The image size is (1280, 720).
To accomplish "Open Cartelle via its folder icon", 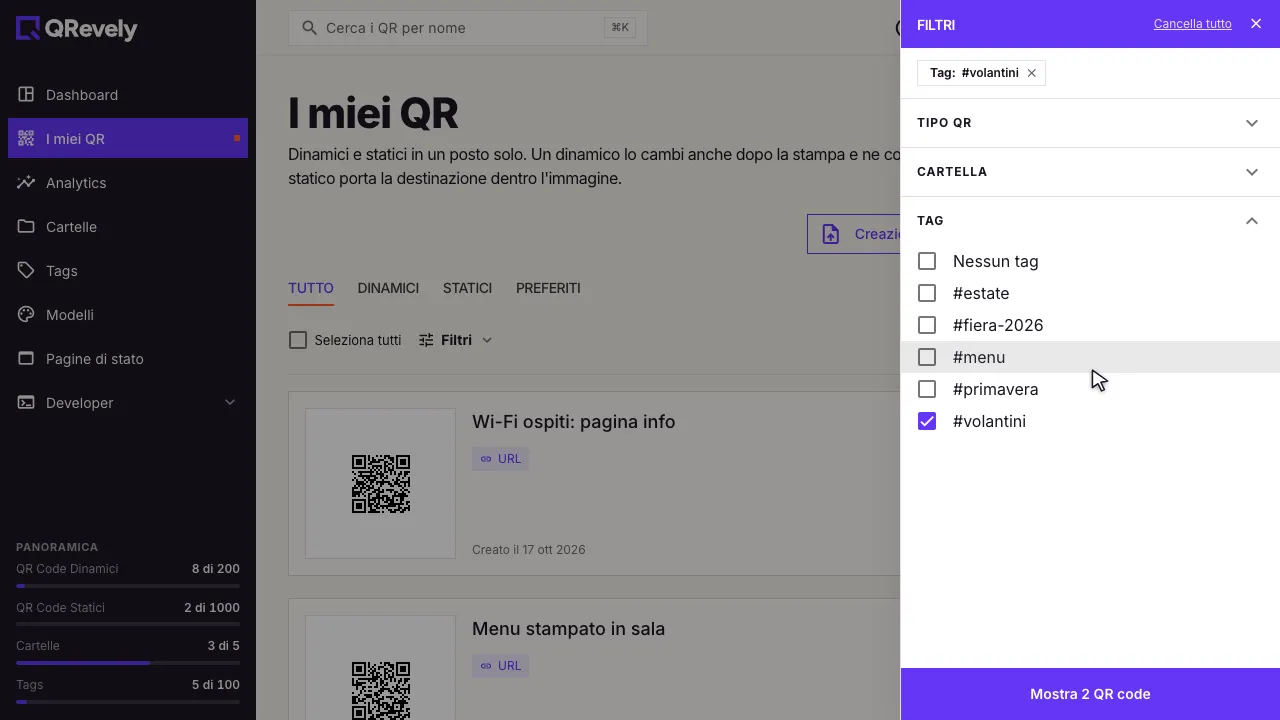I will (26, 227).
